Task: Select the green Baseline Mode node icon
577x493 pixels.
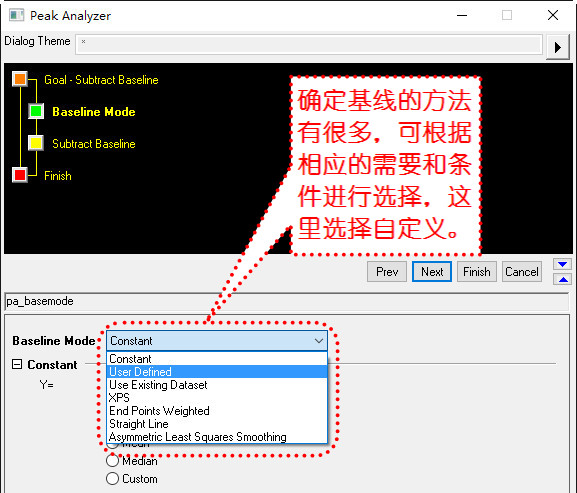Action: (36, 111)
